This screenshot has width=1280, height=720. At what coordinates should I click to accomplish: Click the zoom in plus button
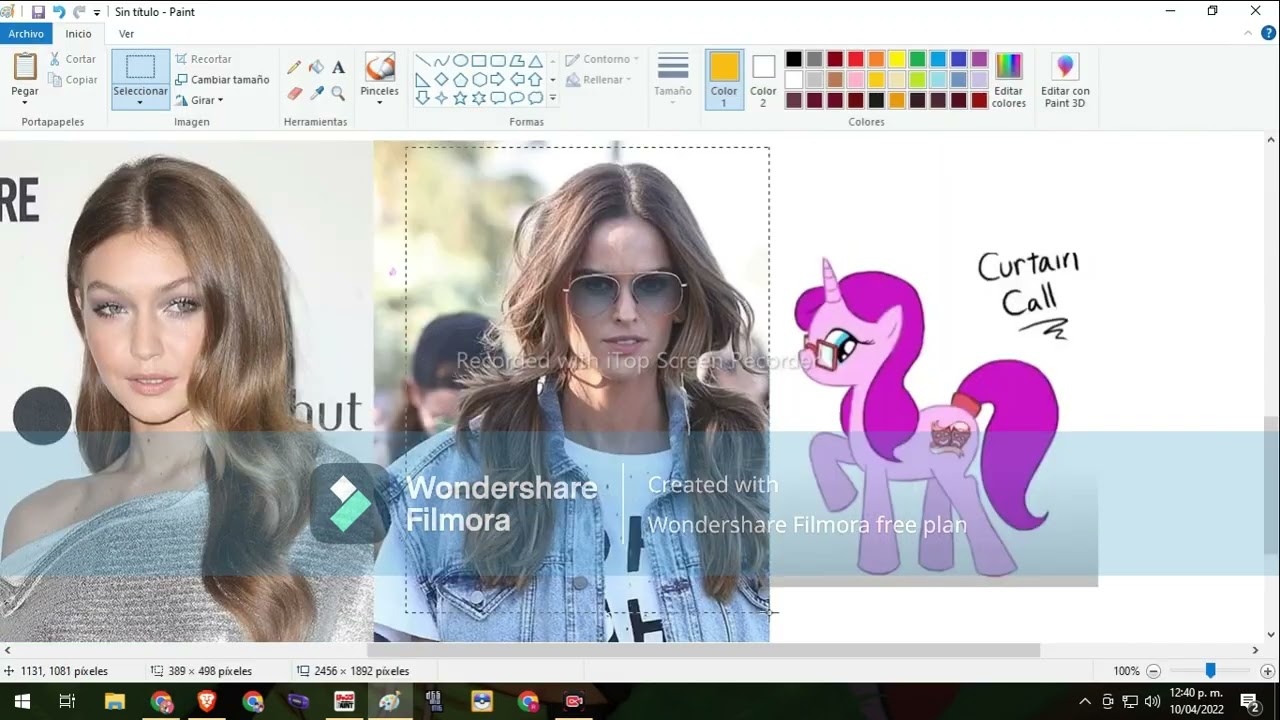pyautogui.click(x=1267, y=671)
